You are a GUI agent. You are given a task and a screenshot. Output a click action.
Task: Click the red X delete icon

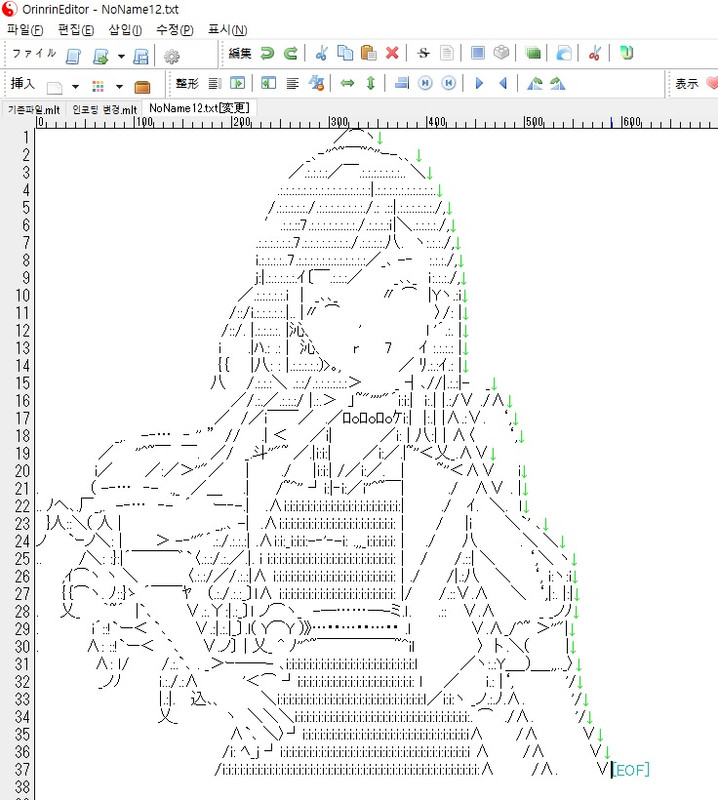392,53
